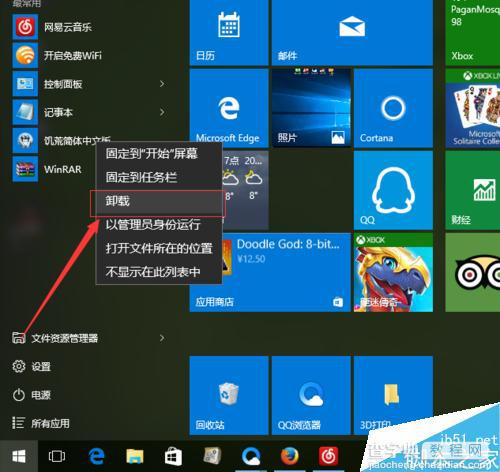Open the Doodle God 应用商店 tile
500x472 pixels.
[270, 272]
